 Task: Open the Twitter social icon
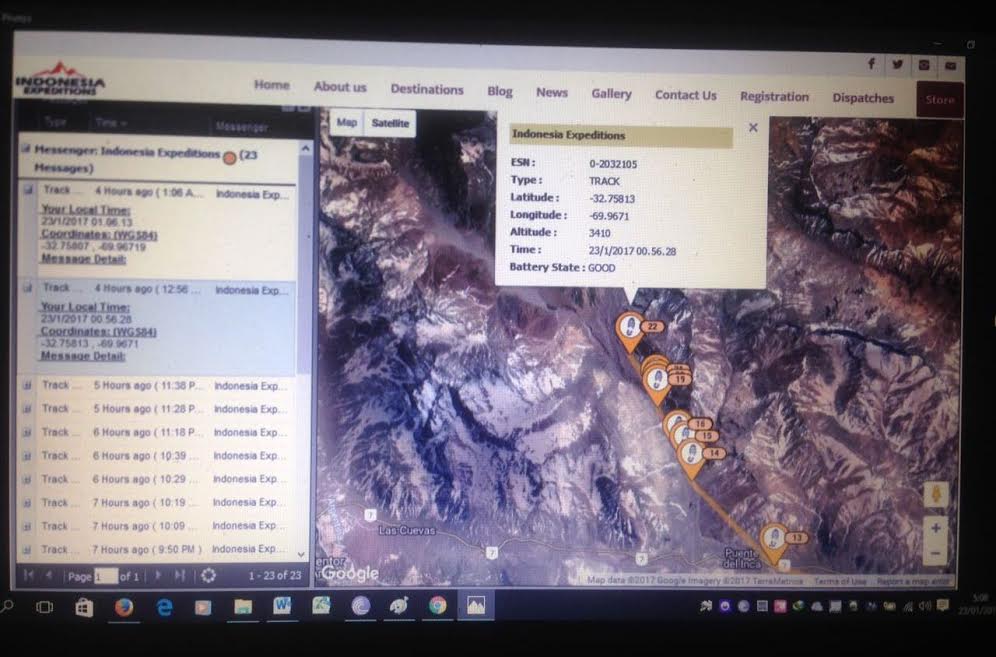tap(897, 63)
